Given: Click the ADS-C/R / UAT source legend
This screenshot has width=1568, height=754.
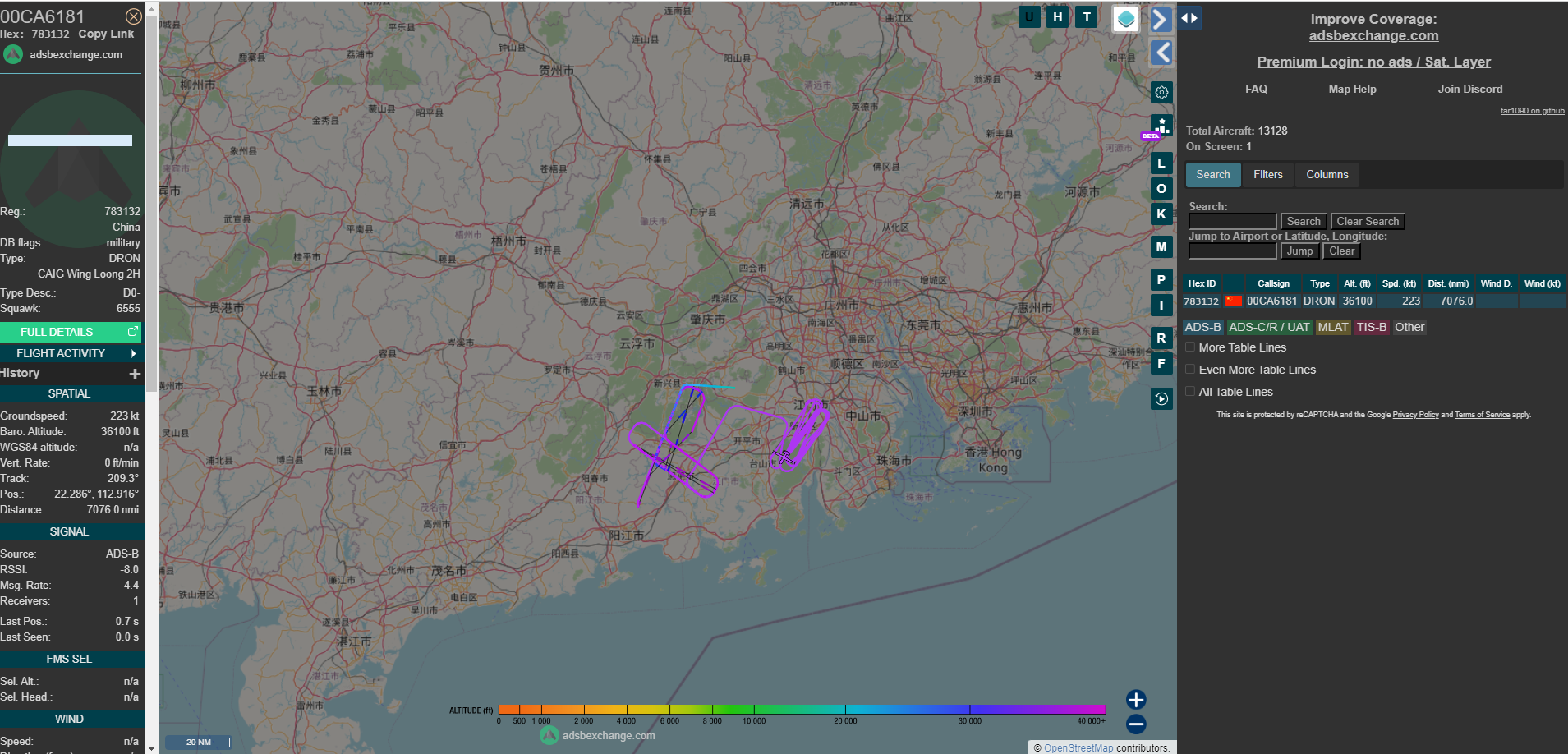Looking at the screenshot, I should pyautogui.click(x=1269, y=327).
